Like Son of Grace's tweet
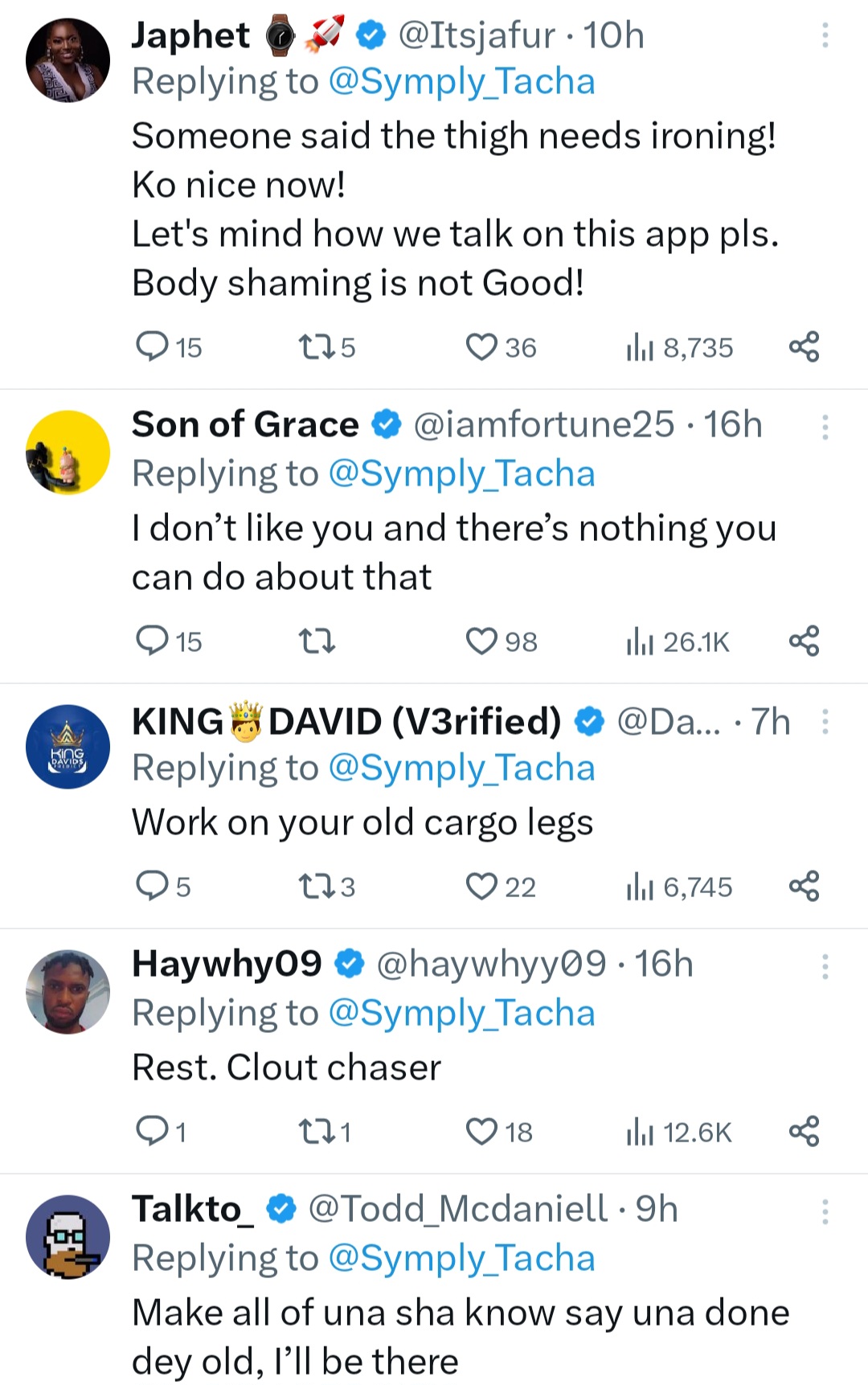This screenshot has width=868, height=1385. pyautogui.click(x=481, y=641)
